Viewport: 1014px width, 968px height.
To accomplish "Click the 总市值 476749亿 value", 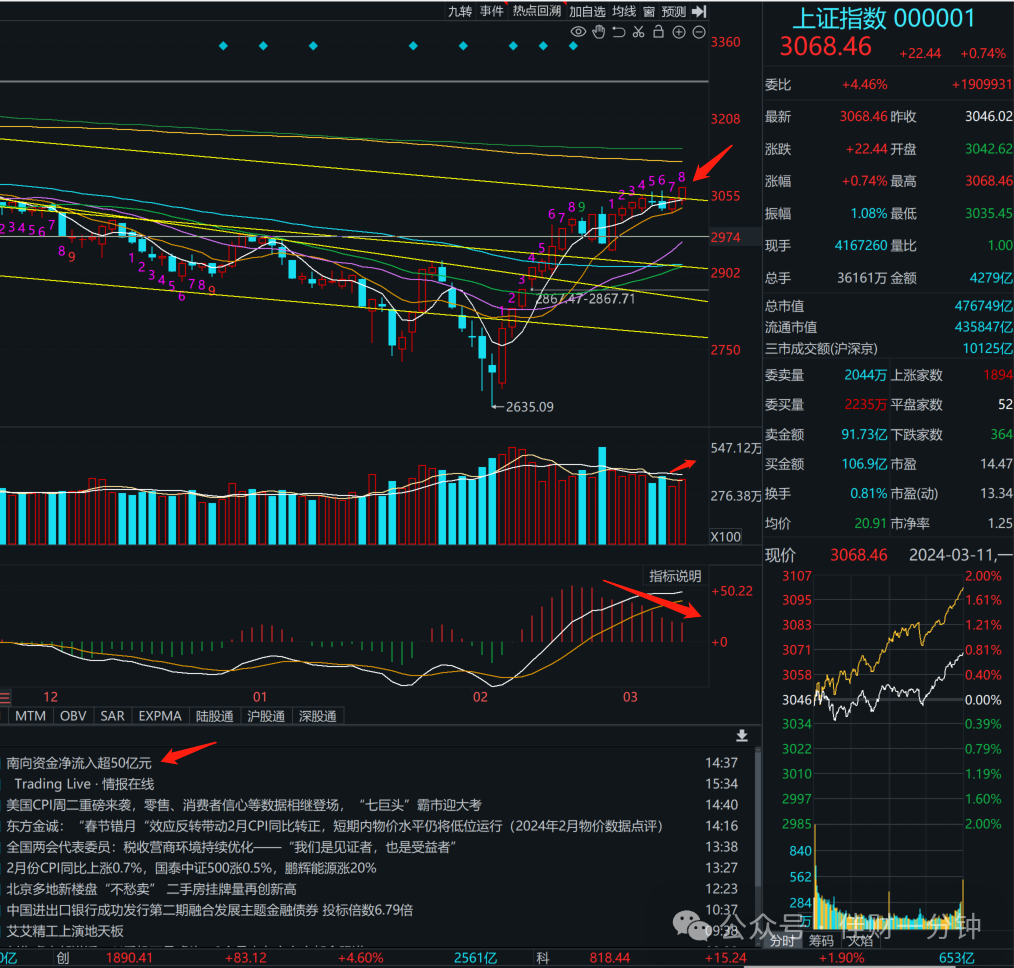I will coord(984,306).
